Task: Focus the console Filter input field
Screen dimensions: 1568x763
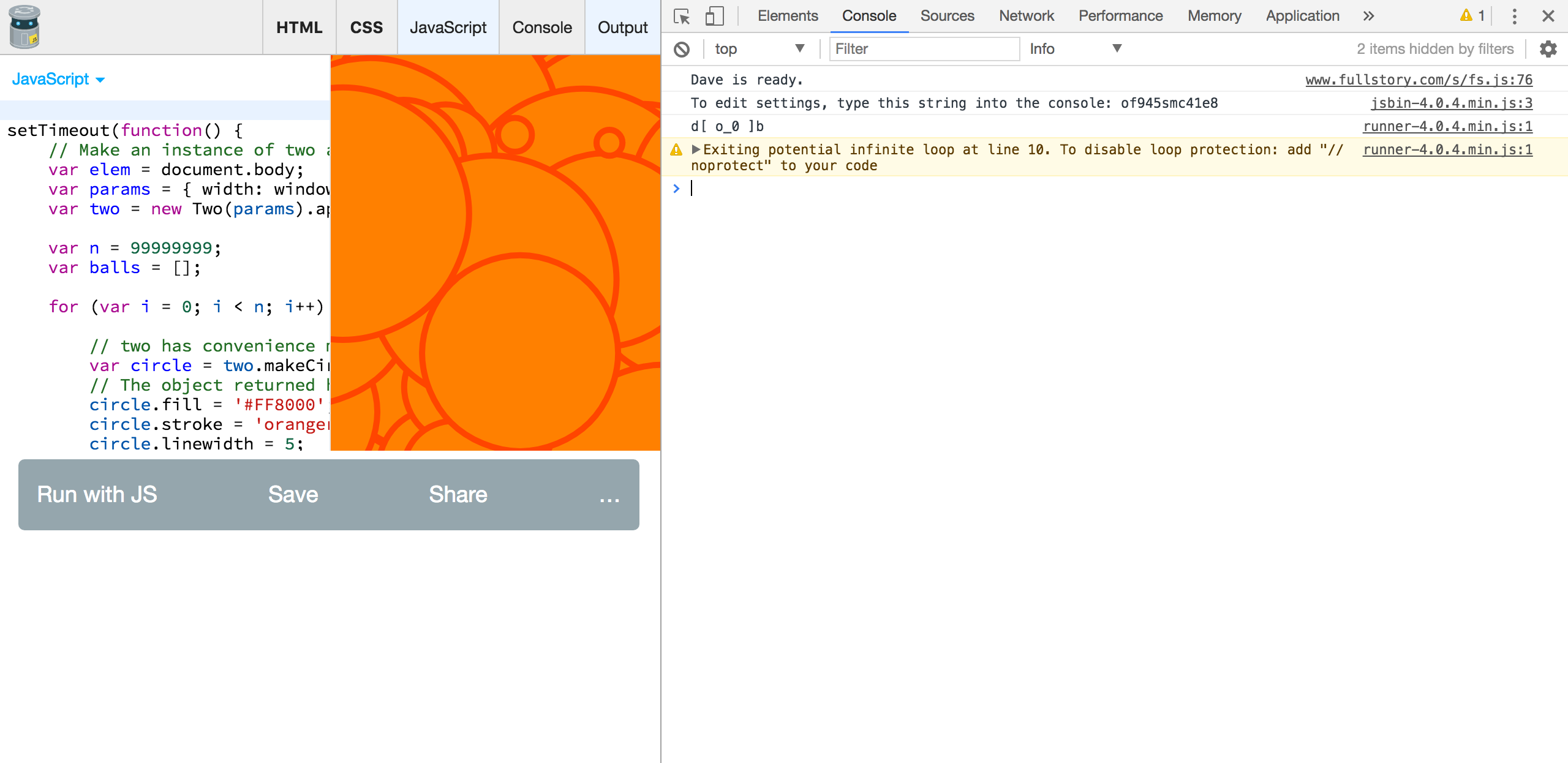Action: 924,49
